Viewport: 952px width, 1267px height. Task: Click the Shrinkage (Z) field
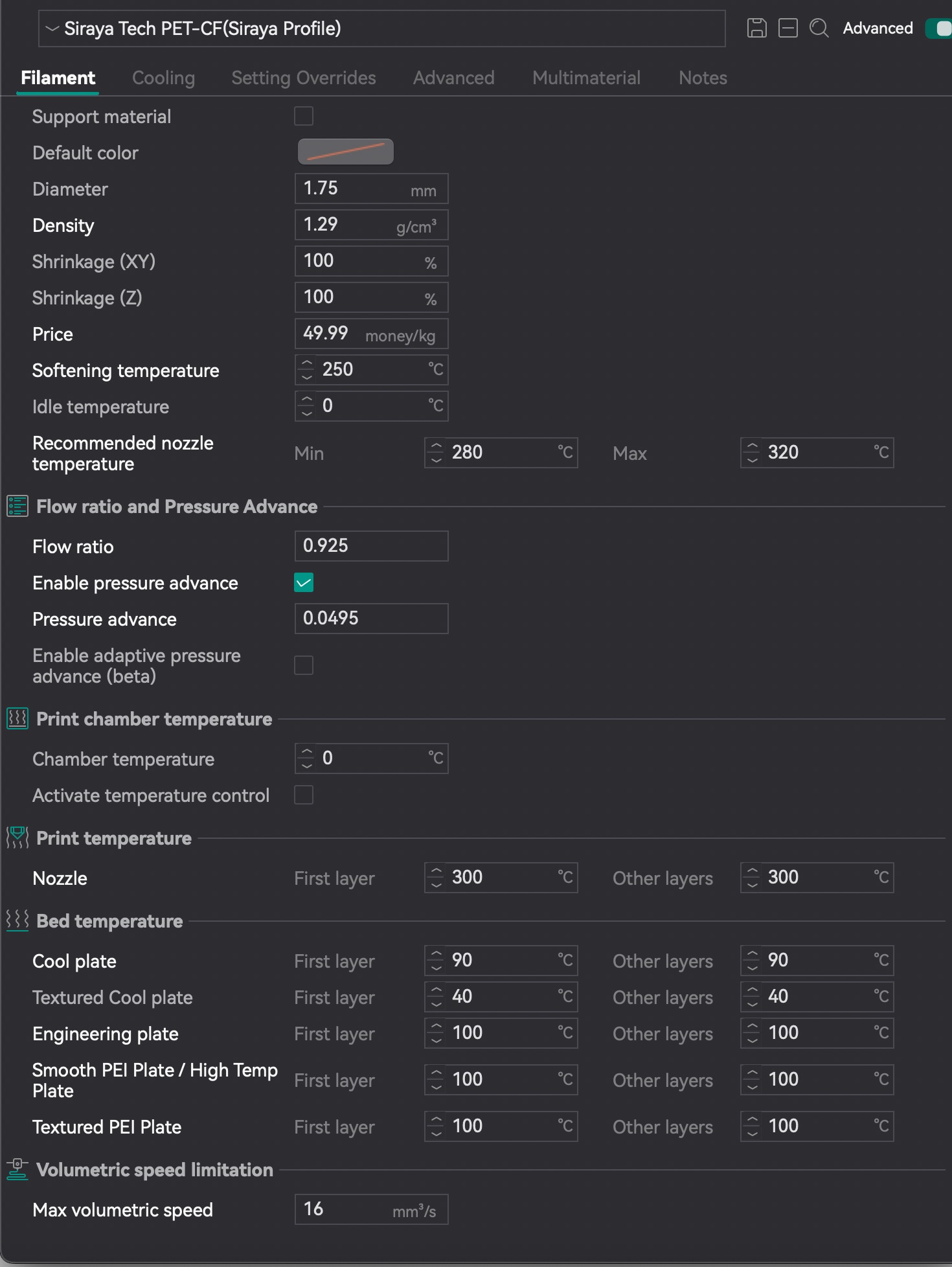point(372,297)
